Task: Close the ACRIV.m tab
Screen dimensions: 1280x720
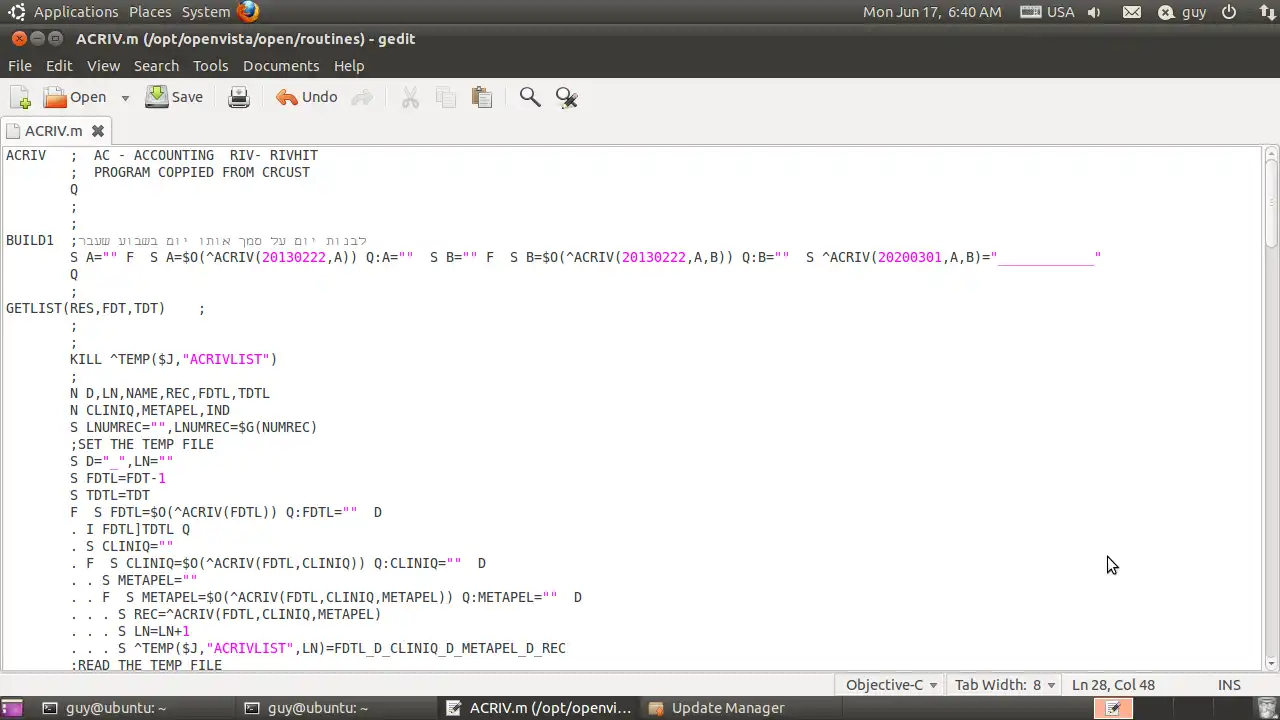Action: (98, 131)
